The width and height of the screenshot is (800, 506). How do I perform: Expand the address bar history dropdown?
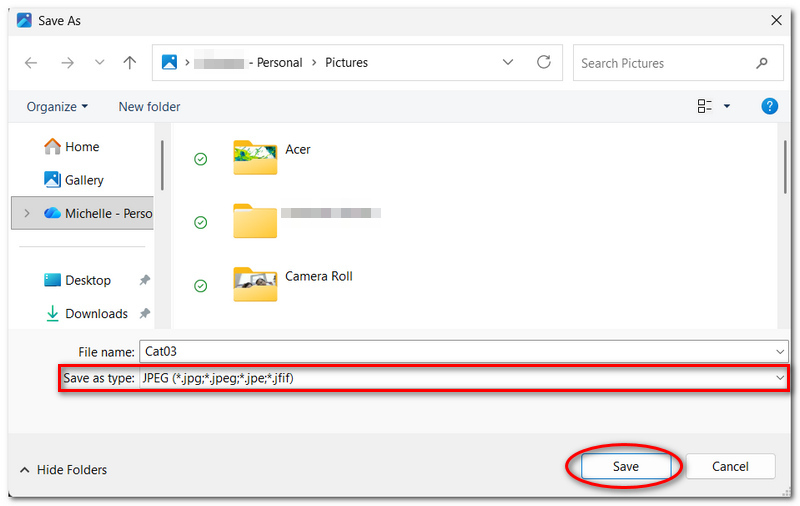point(508,62)
